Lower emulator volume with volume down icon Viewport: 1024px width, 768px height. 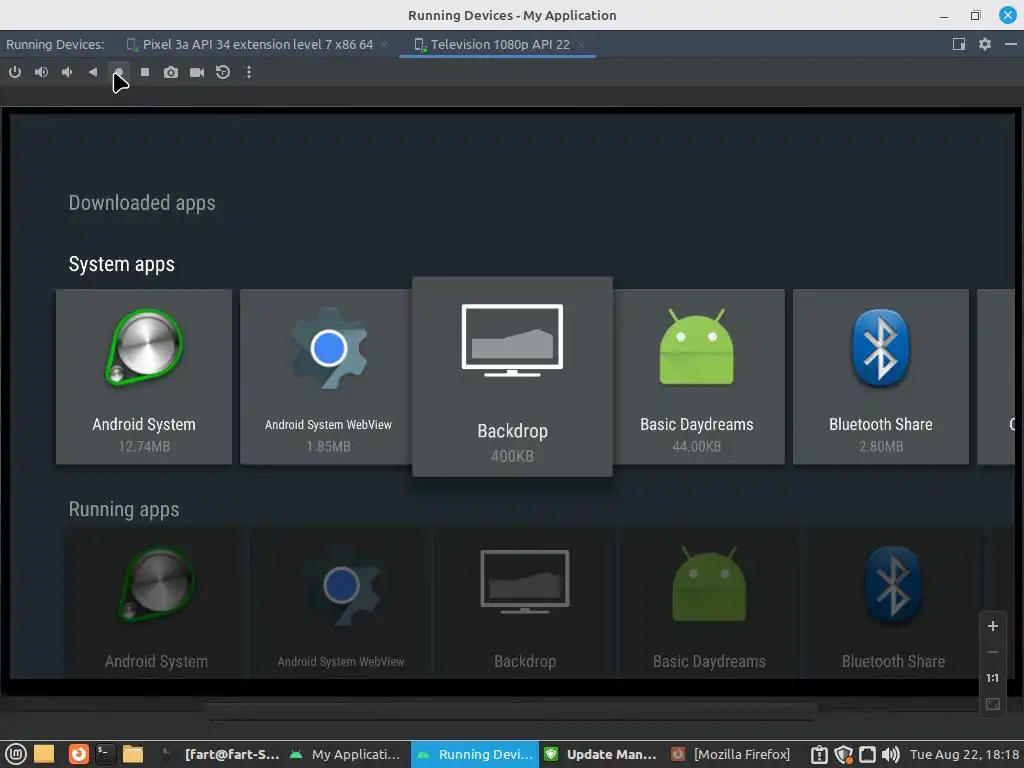pyautogui.click(x=67, y=72)
